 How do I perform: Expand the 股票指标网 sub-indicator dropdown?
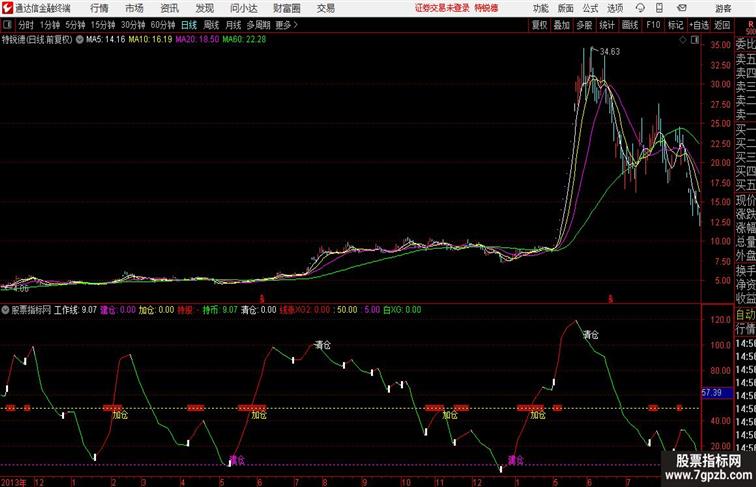(x=5, y=310)
